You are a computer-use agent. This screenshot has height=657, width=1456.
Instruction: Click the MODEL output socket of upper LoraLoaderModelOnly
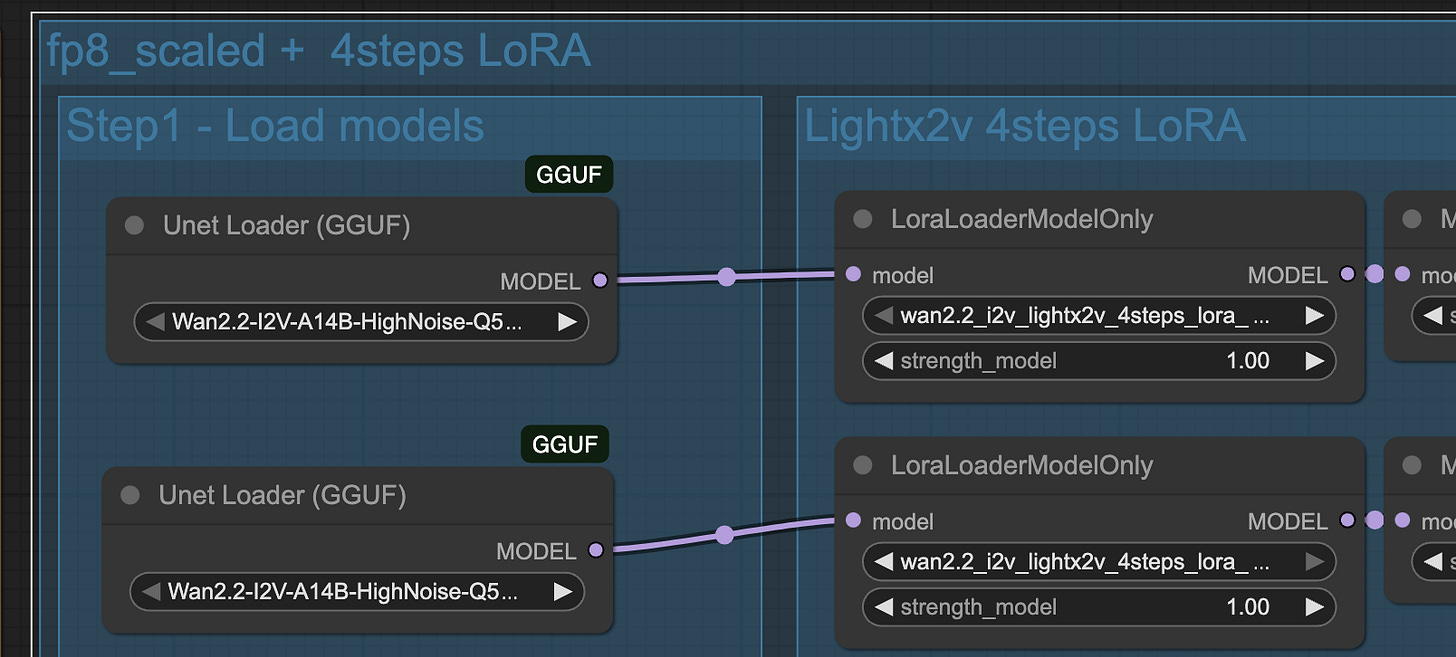(1347, 274)
